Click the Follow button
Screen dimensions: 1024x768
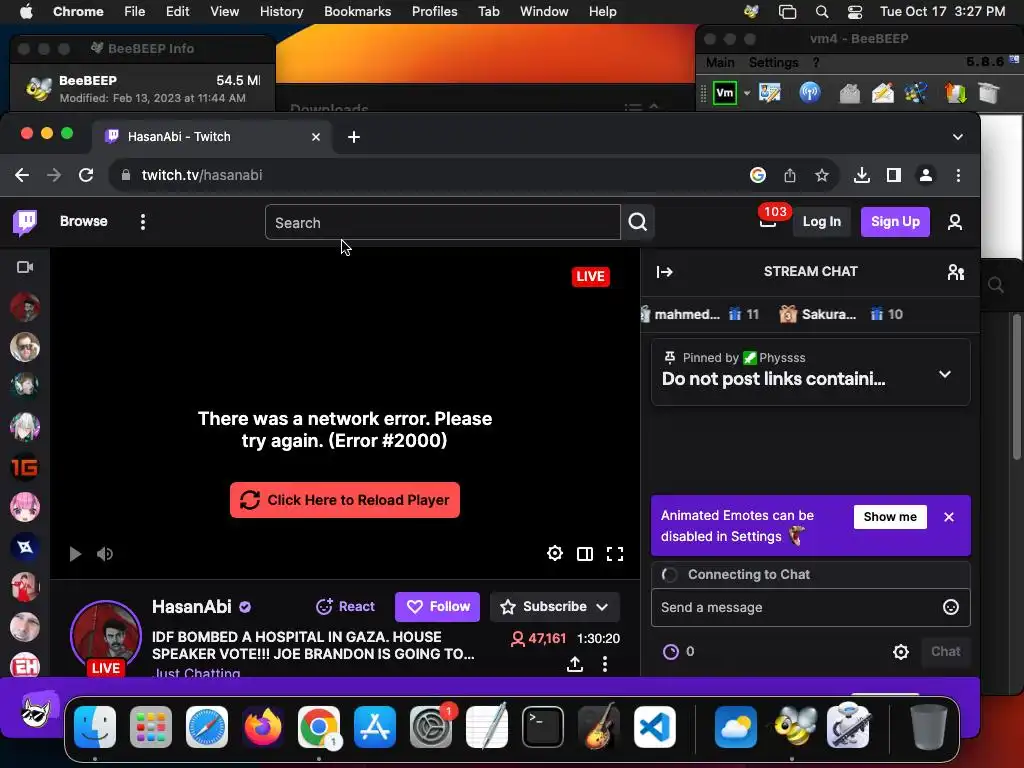(x=438, y=607)
